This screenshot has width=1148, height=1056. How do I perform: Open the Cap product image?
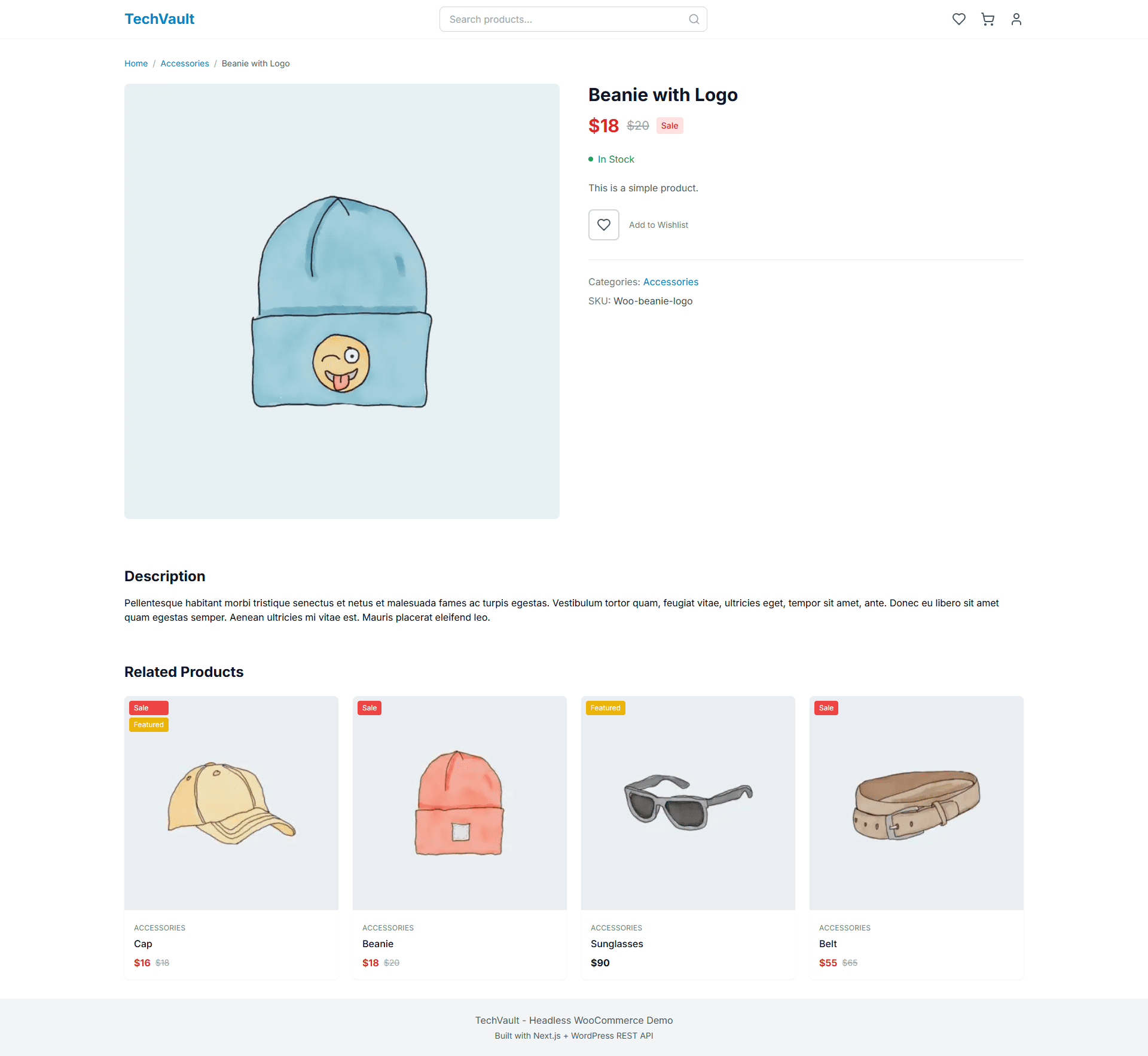pyautogui.click(x=231, y=803)
